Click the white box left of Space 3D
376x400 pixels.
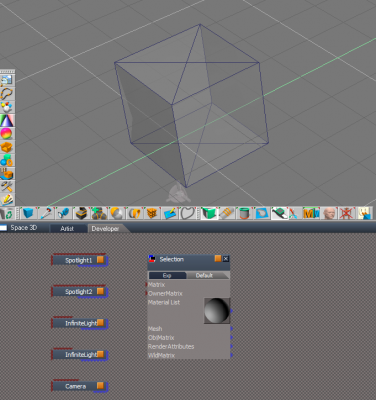point(3,228)
